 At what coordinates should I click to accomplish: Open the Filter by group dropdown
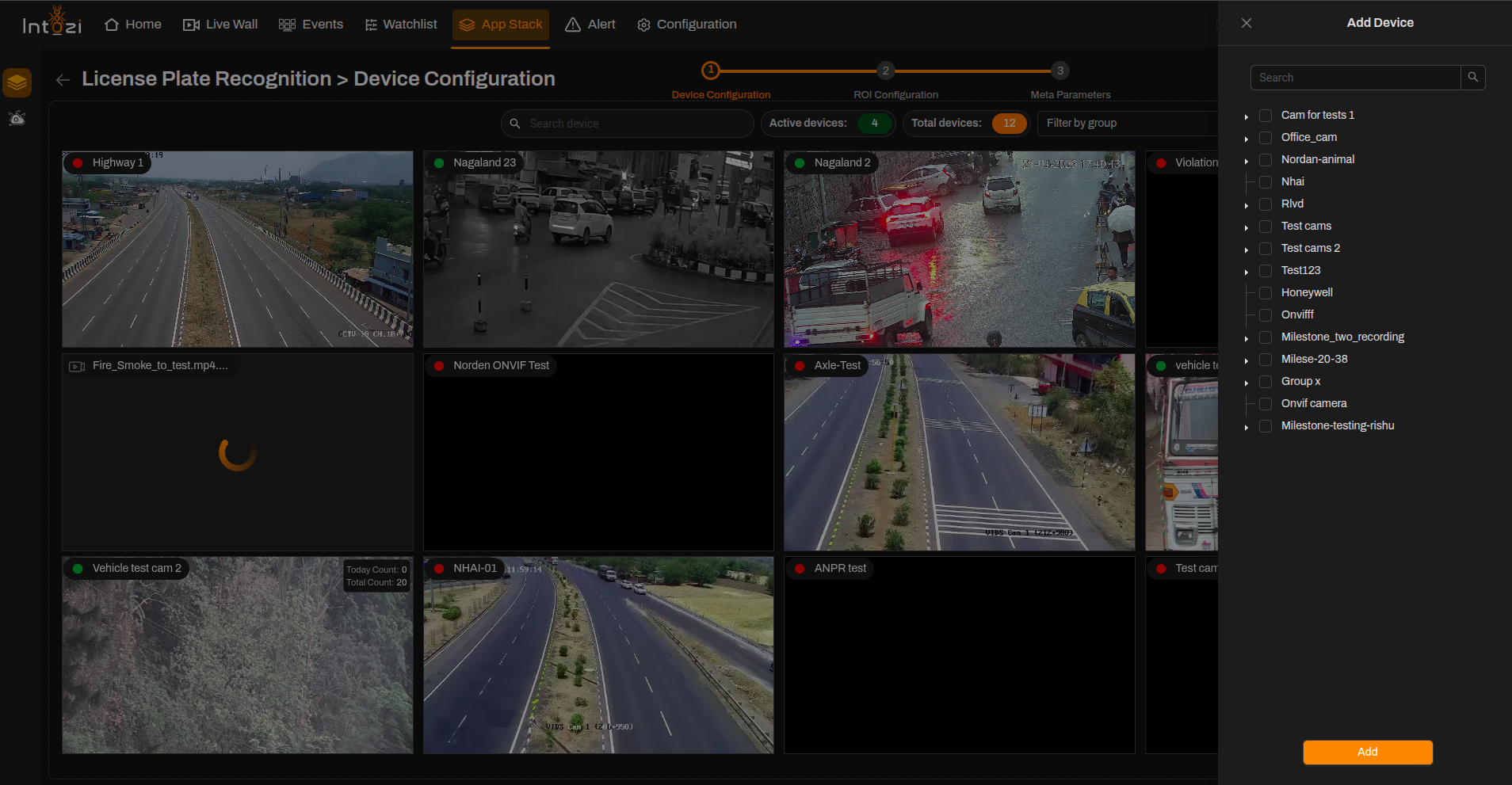point(1128,123)
